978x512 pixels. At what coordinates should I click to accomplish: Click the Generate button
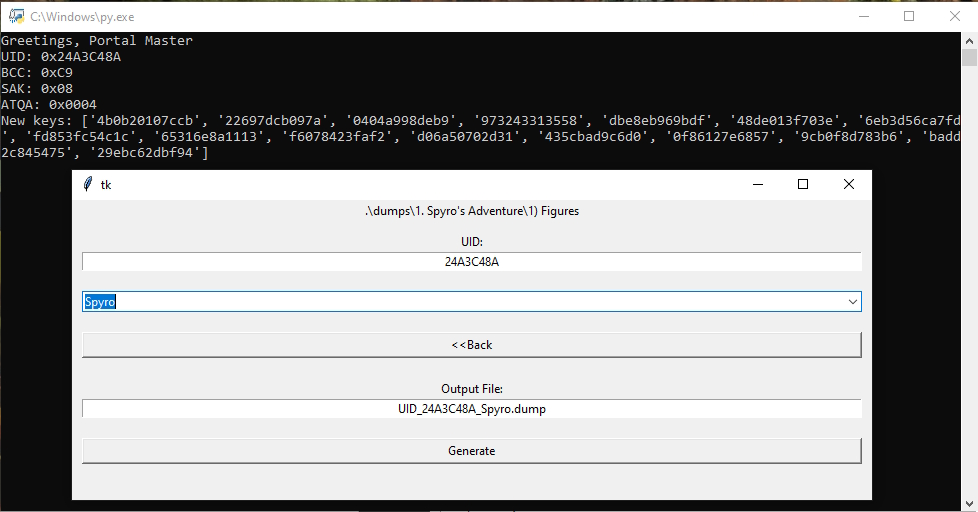pos(472,451)
